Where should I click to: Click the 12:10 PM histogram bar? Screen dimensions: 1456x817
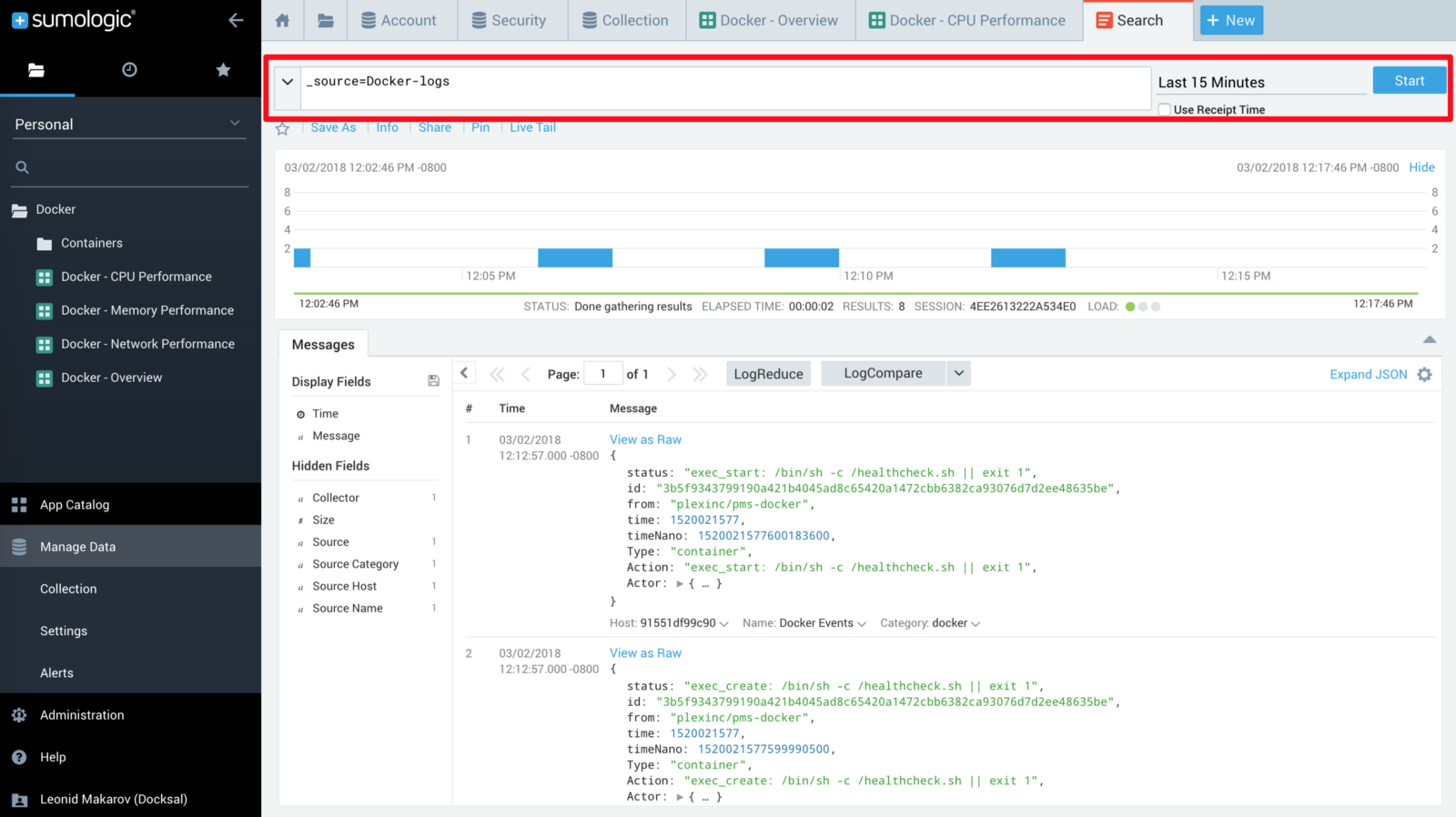pyautogui.click(x=801, y=257)
